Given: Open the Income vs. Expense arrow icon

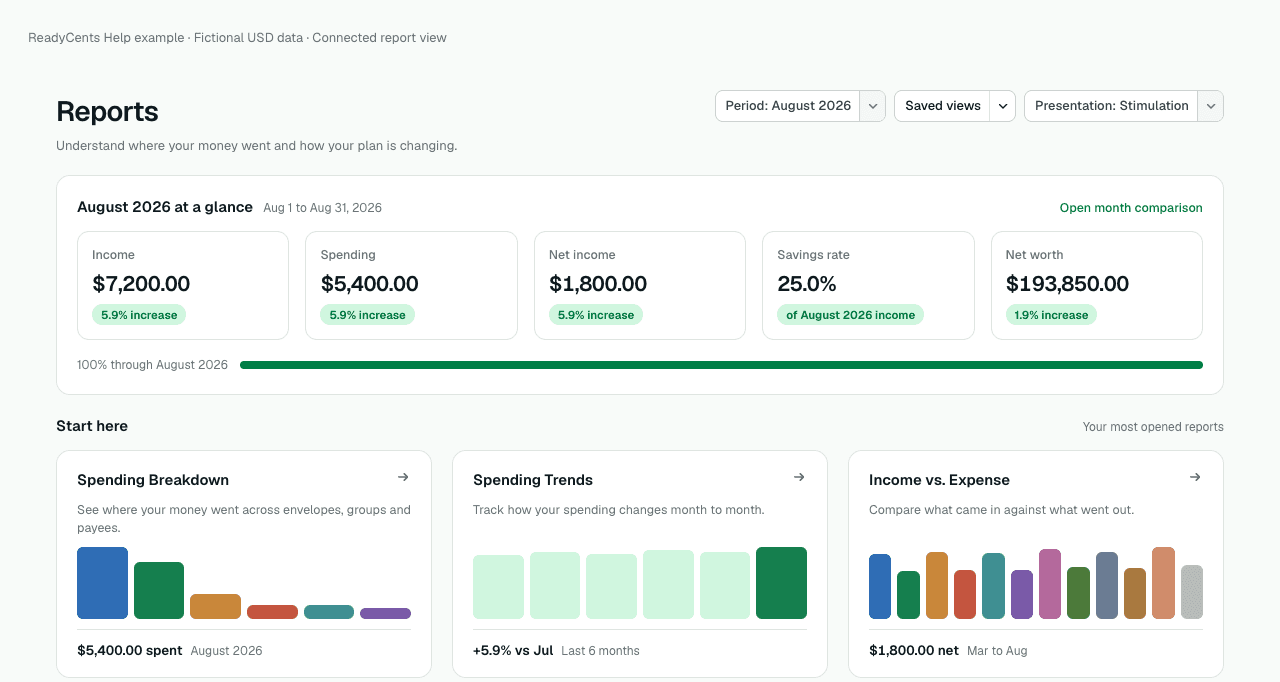Looking at the screenshot, I should pos(1195,477).
